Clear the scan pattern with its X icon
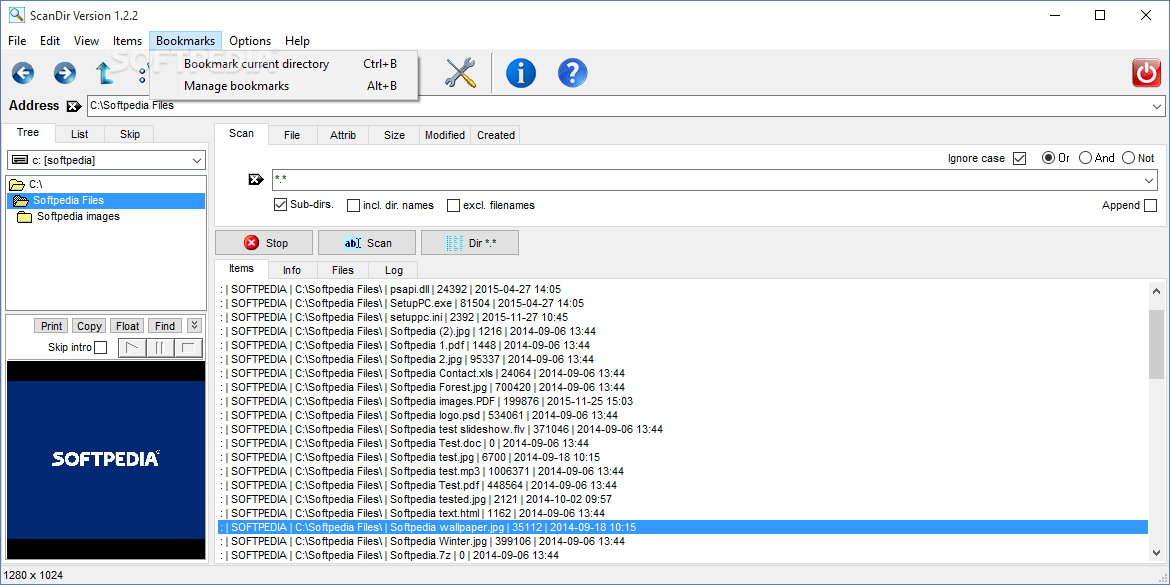 [255, 180]
